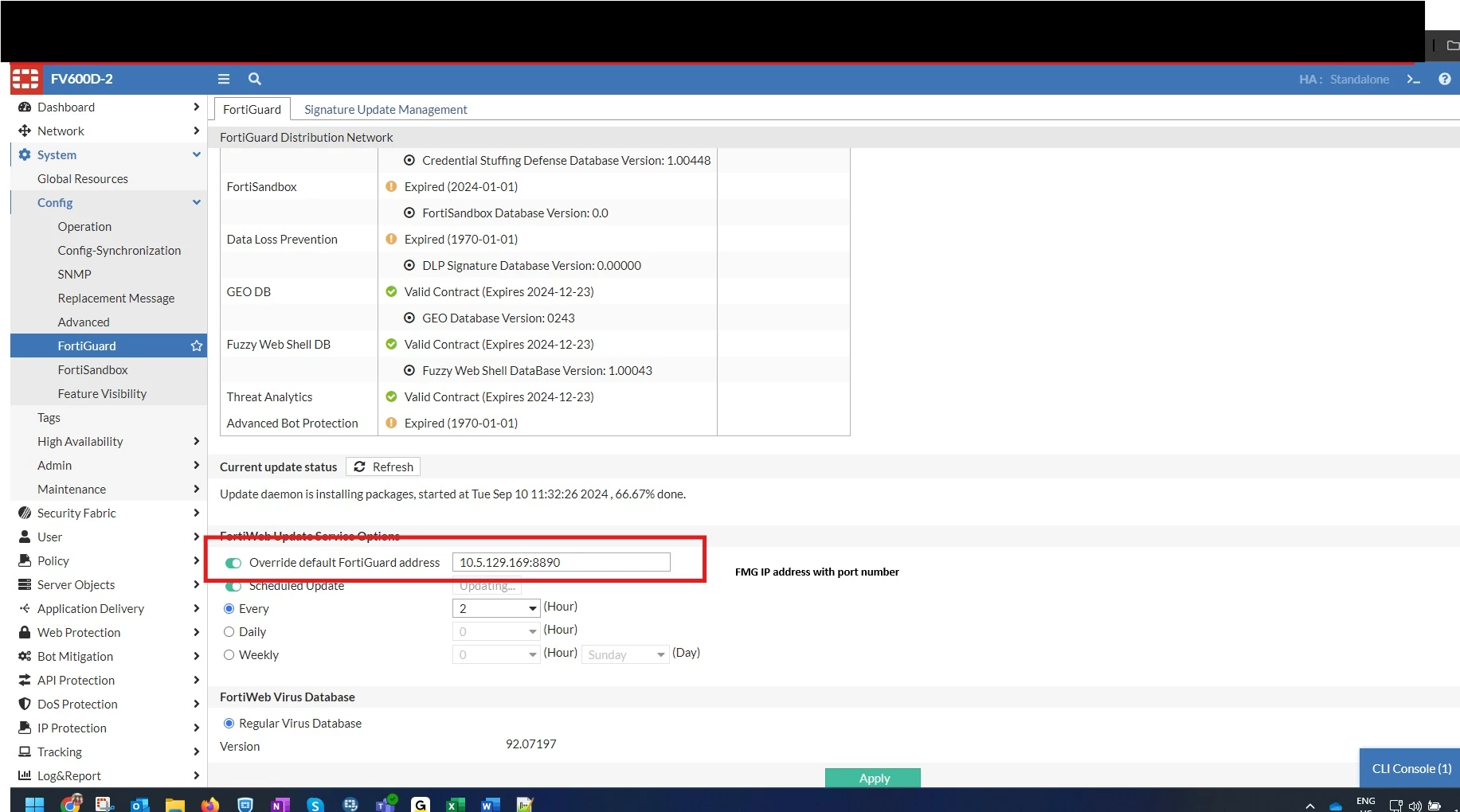This screenshot has height=812, width=1460.
Task: Click the Application Delivery icon
Action: tap(25, 608)
